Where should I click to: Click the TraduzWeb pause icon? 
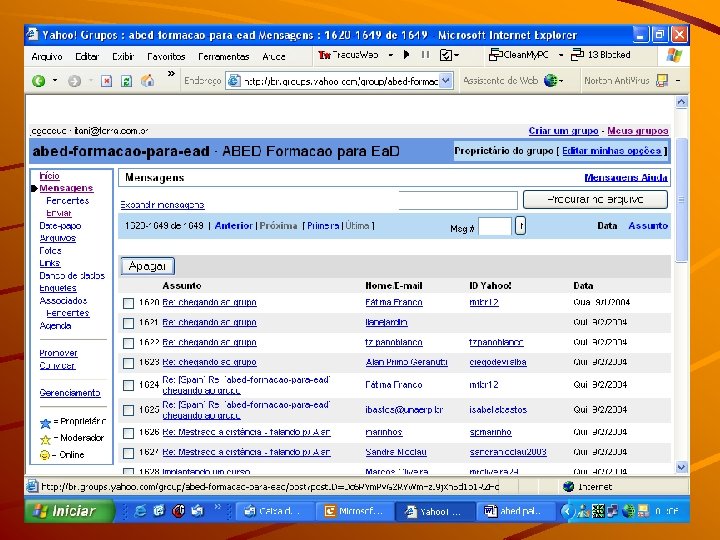pyautogui.click(x=425, y=55)
